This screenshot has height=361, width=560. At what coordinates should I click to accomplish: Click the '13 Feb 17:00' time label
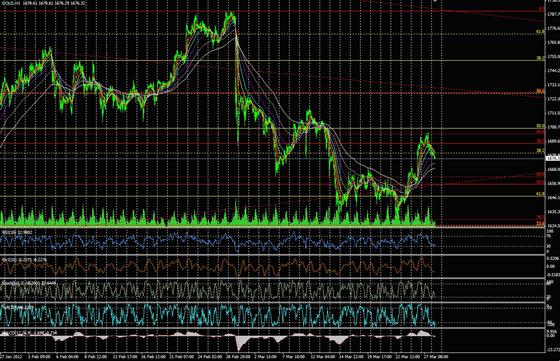tap(124, 356)
